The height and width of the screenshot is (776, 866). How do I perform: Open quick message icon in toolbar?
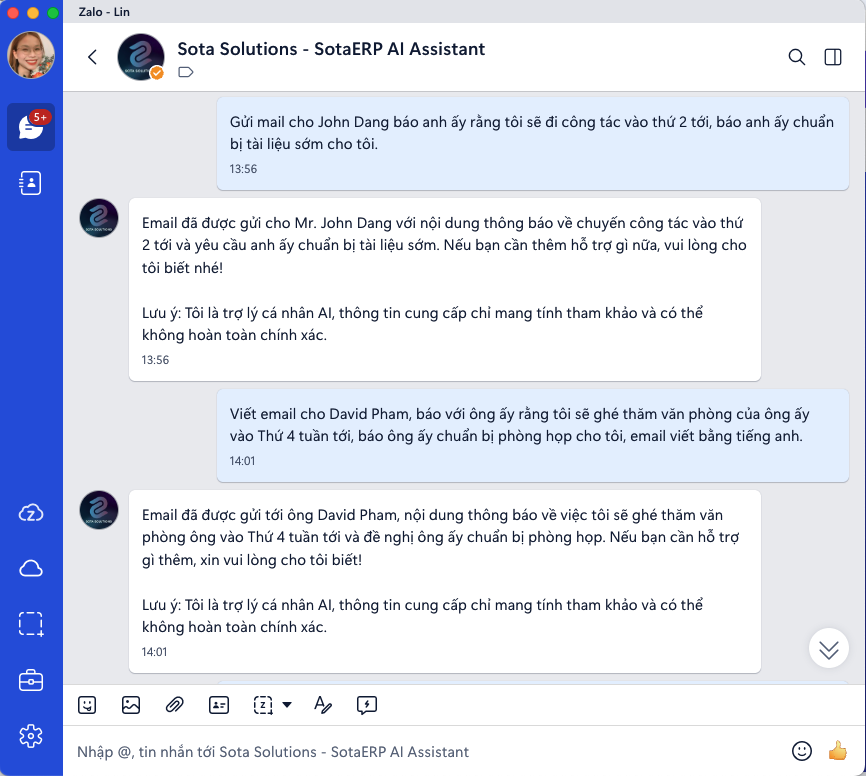click(367, 705)
